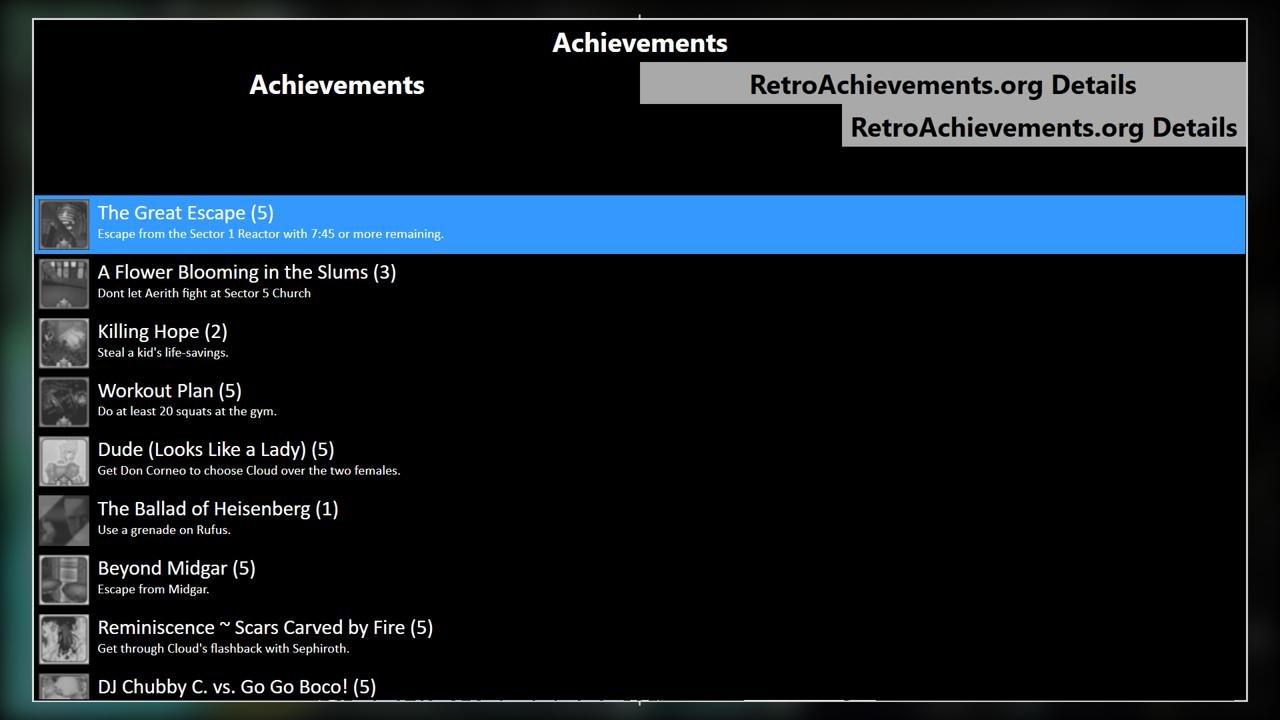The image size is (1280, 720).
Task: Click Reminiscence ~ Scars Carved by Fire badge
Action: point(64,639)
